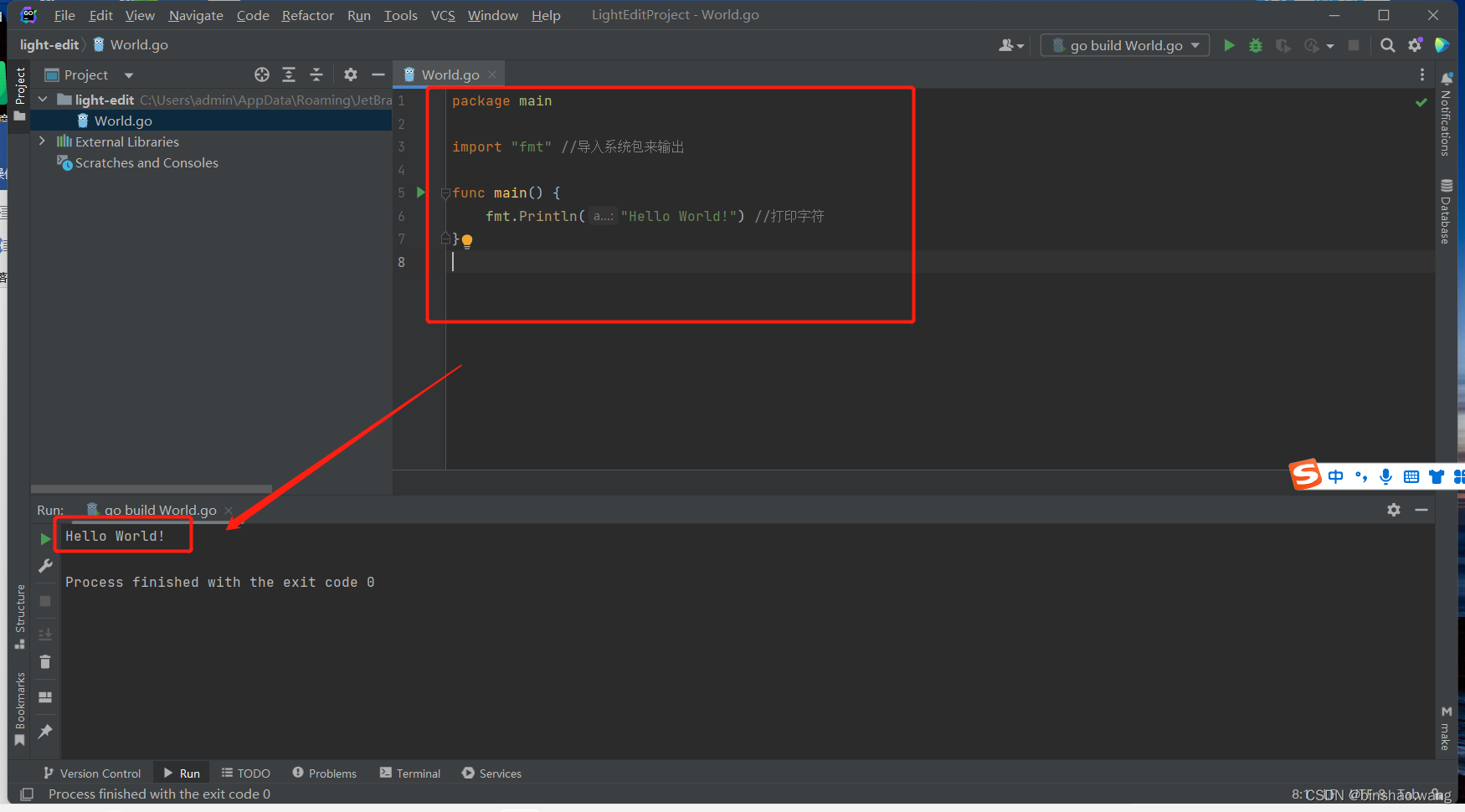Run with coverage icon in toolbar

[1283, 45]
